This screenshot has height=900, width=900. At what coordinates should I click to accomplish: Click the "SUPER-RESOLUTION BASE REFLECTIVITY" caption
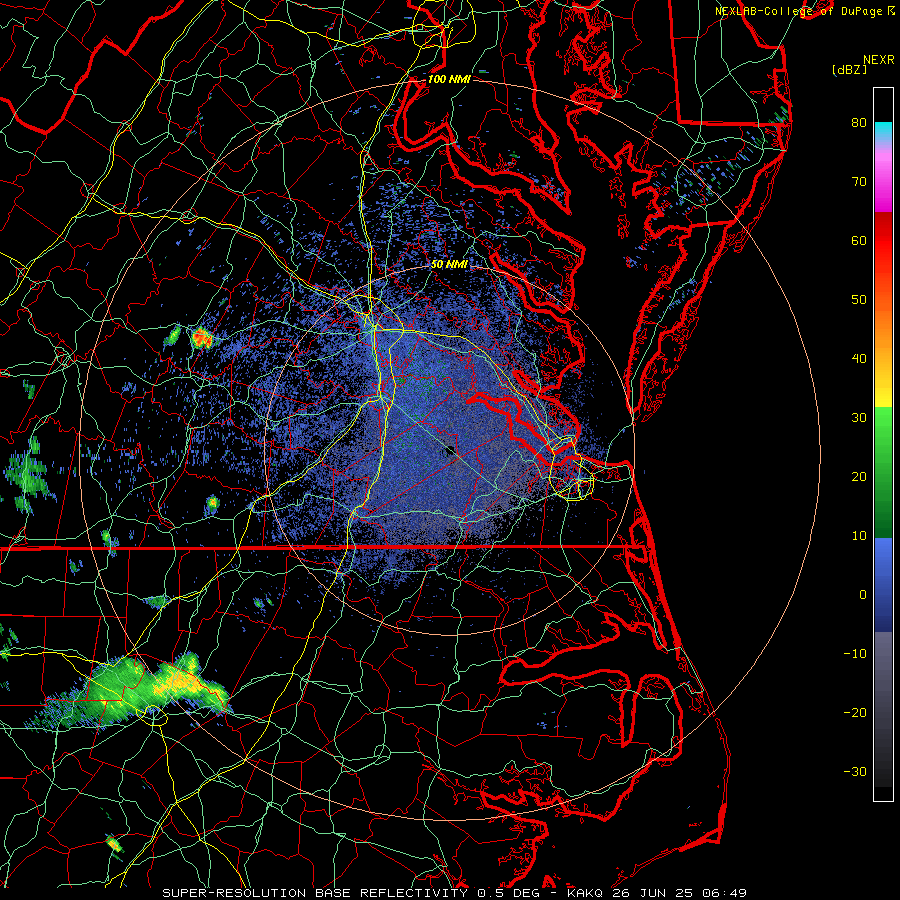315,893
